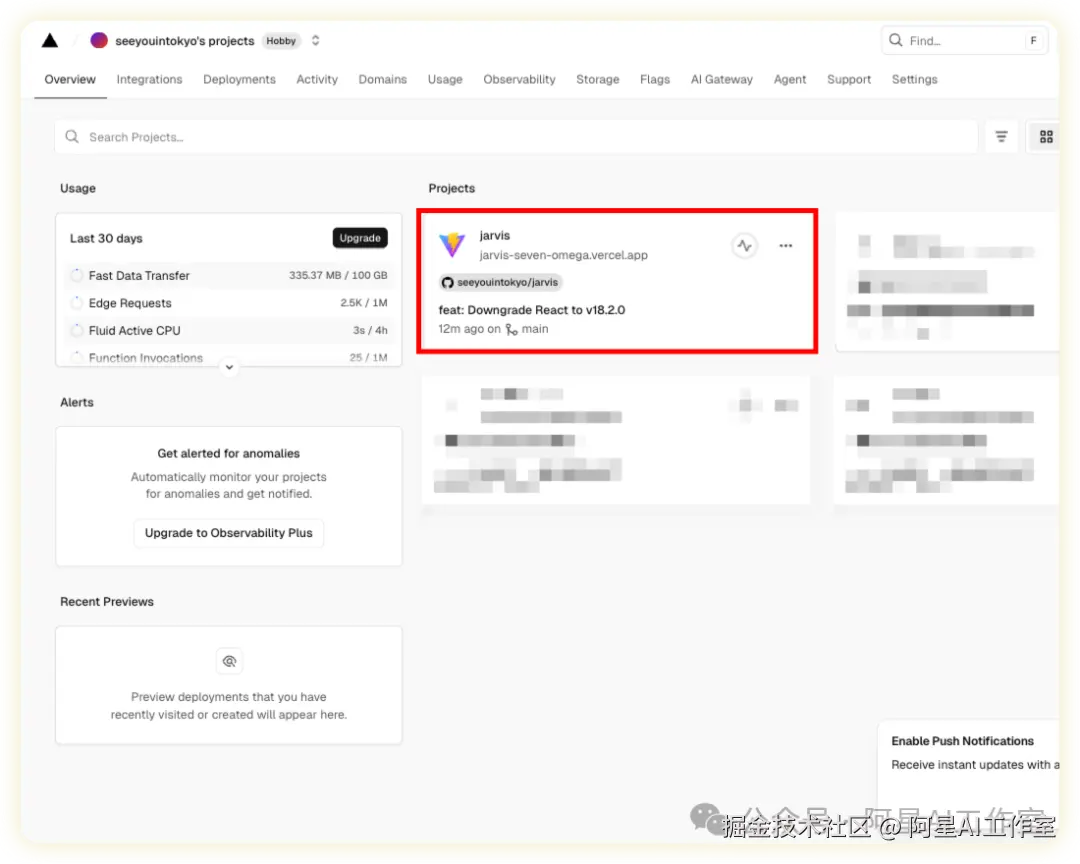Open the team switcher chevrons
This screenshot has width=1080, height=864.
click(x=315, y=41)
